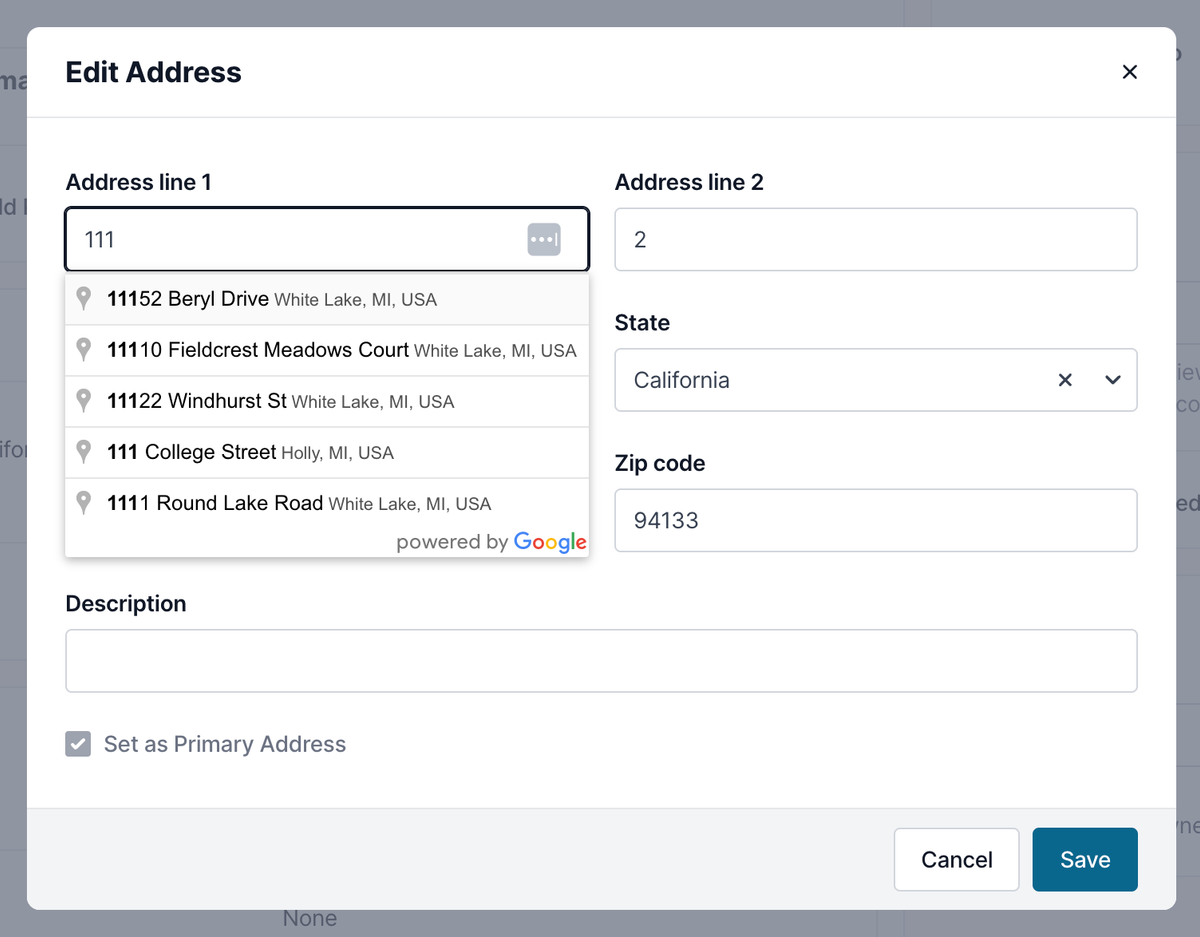
Task: Toggle the Set as Primary Address checkbox
Action: 78,744
